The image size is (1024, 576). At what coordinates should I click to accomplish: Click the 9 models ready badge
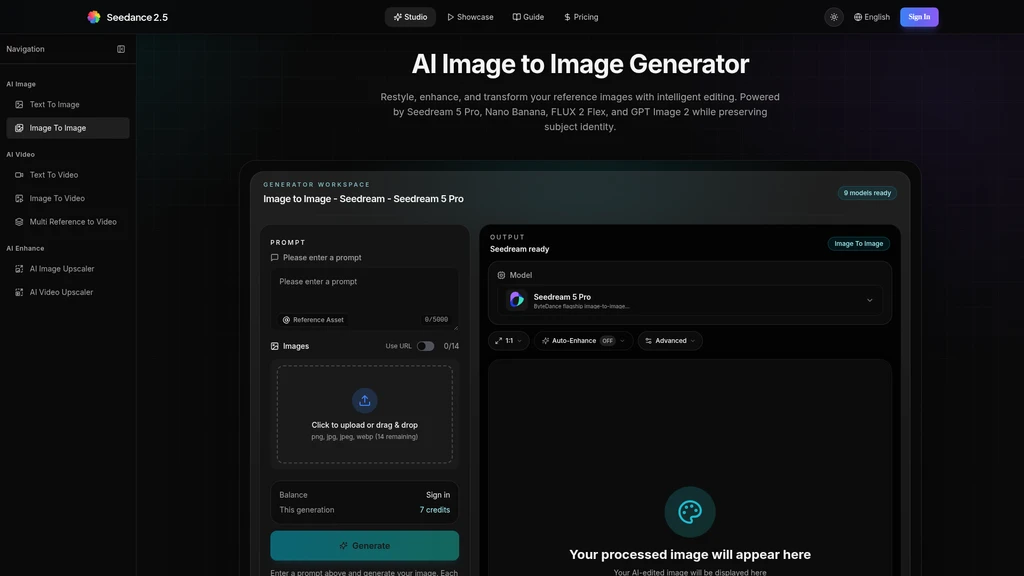tap(867, 193)
